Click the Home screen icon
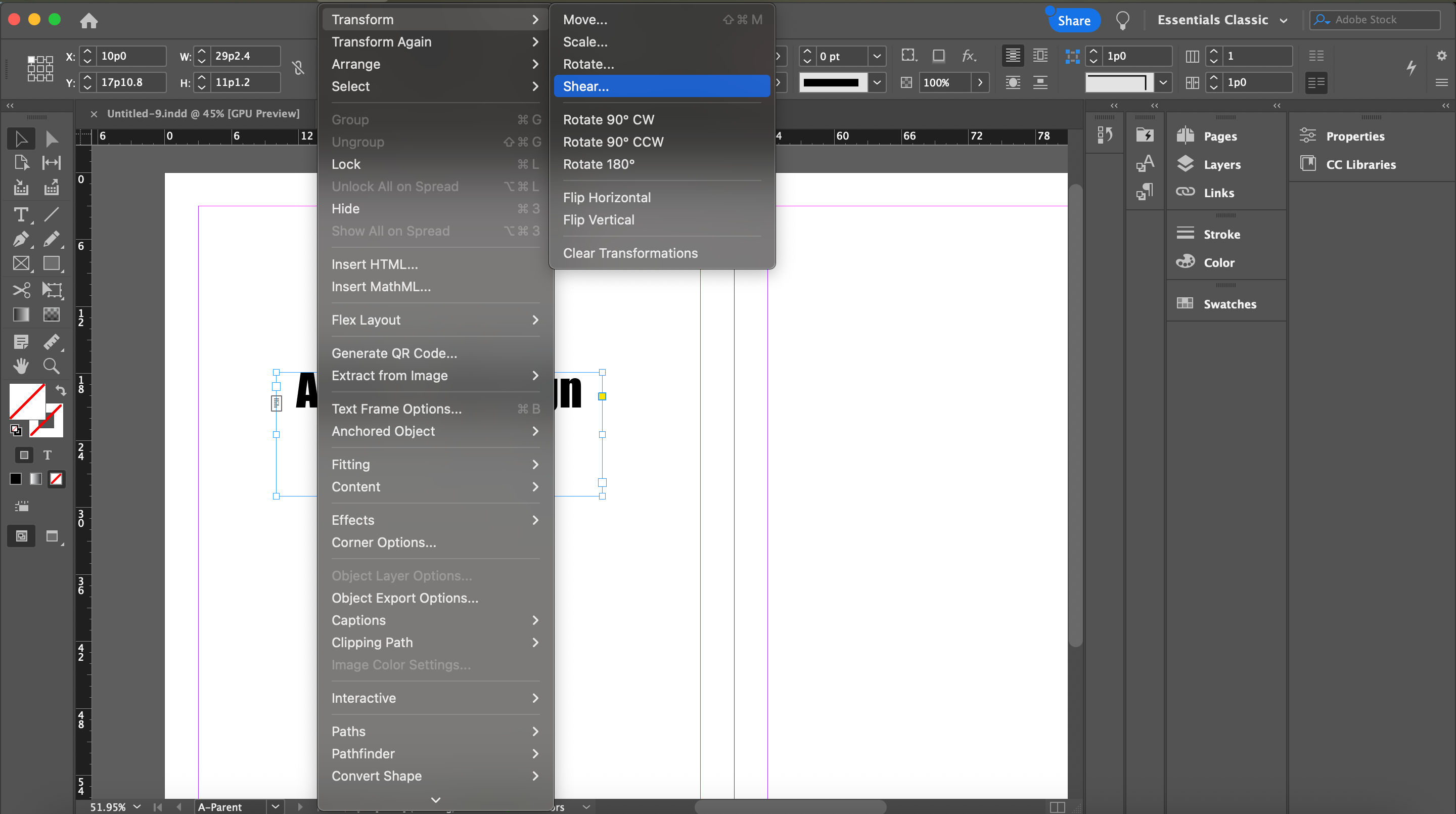The image size is (1456, 814). (89, 20)
